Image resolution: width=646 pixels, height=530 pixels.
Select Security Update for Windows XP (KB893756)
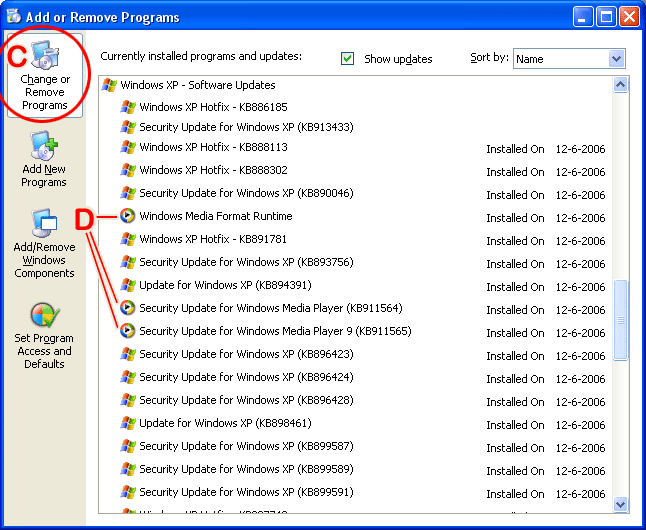[246, 262]
